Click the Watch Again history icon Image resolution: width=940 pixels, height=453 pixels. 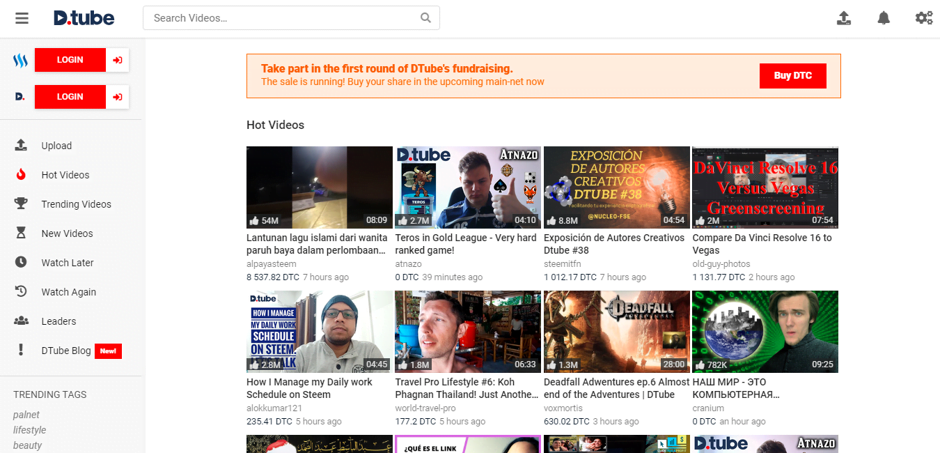[x=21, y=292]
